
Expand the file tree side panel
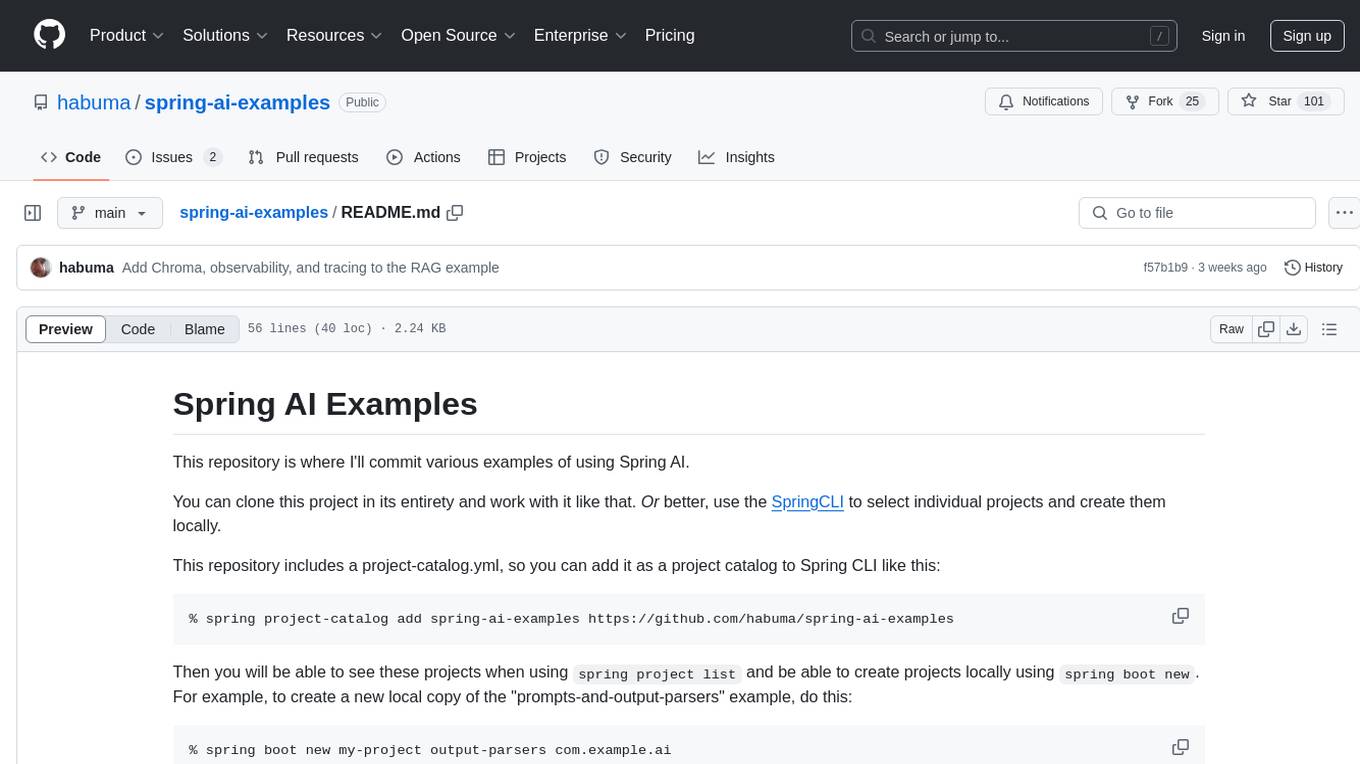point(33,213)
